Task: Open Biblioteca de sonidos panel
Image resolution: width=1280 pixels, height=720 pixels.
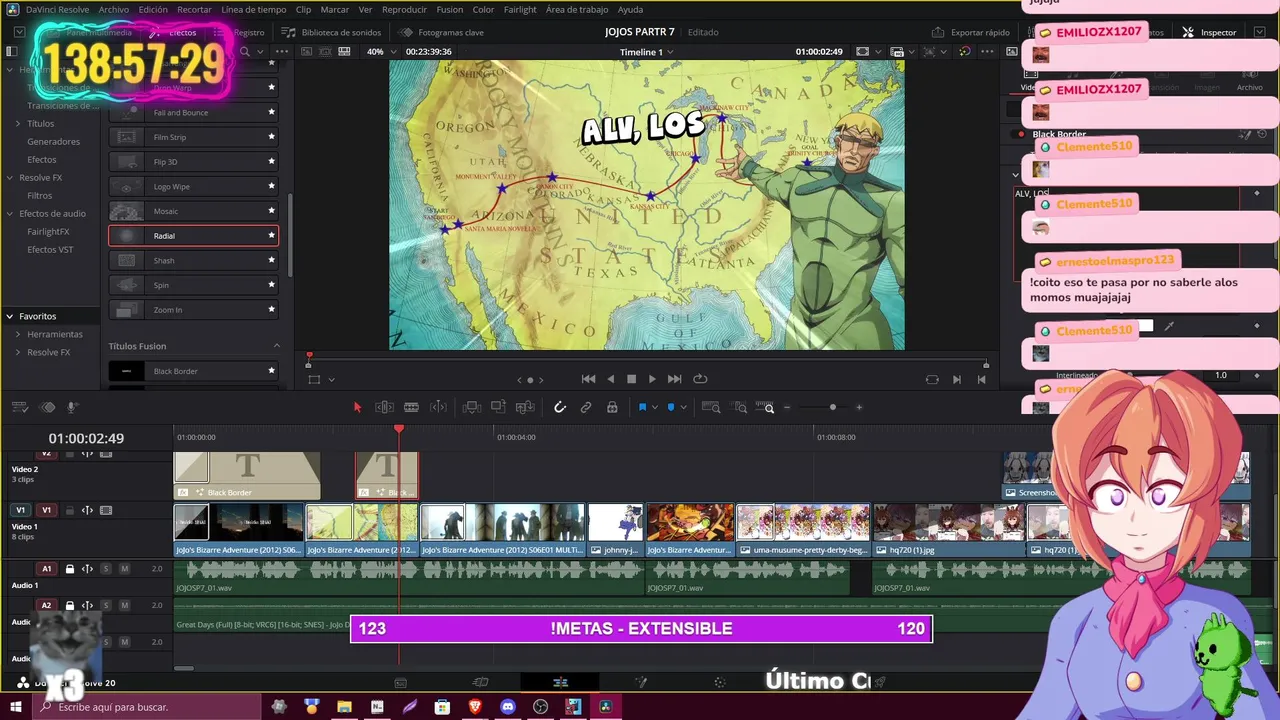Action: 331,32
